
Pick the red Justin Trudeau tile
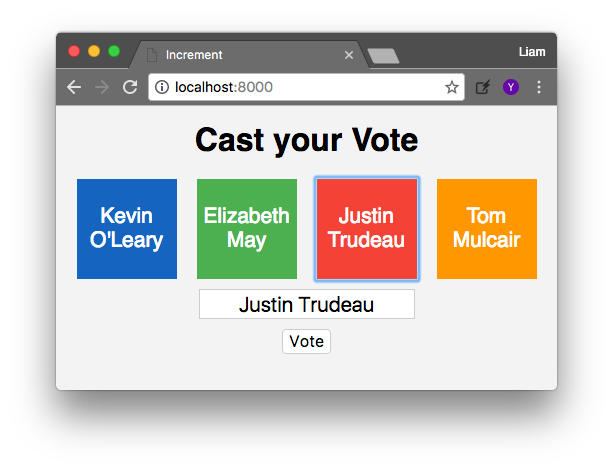(367, 229)
